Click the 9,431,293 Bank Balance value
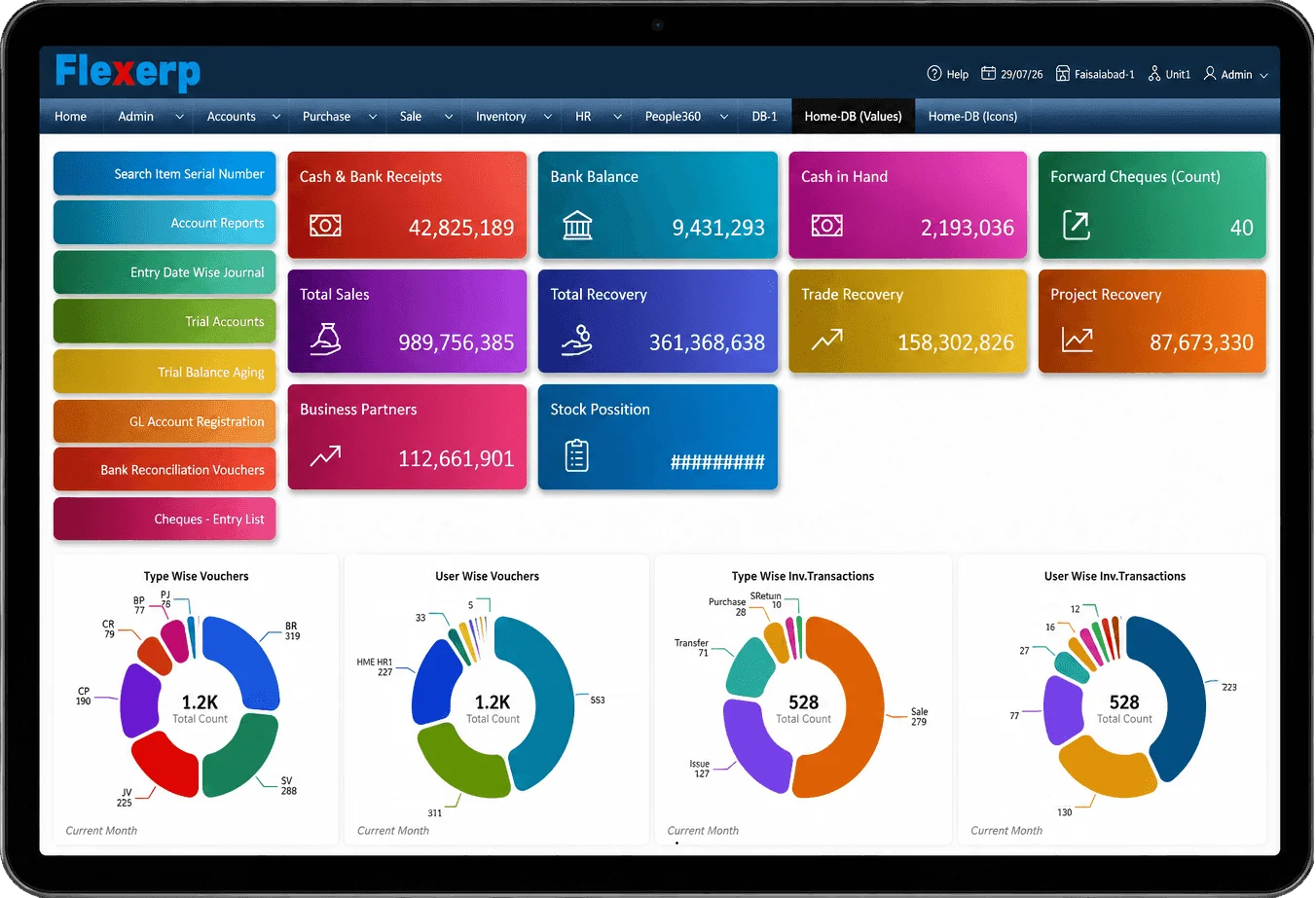Viewport: 1316px width, 898px height. coord(718,229)
